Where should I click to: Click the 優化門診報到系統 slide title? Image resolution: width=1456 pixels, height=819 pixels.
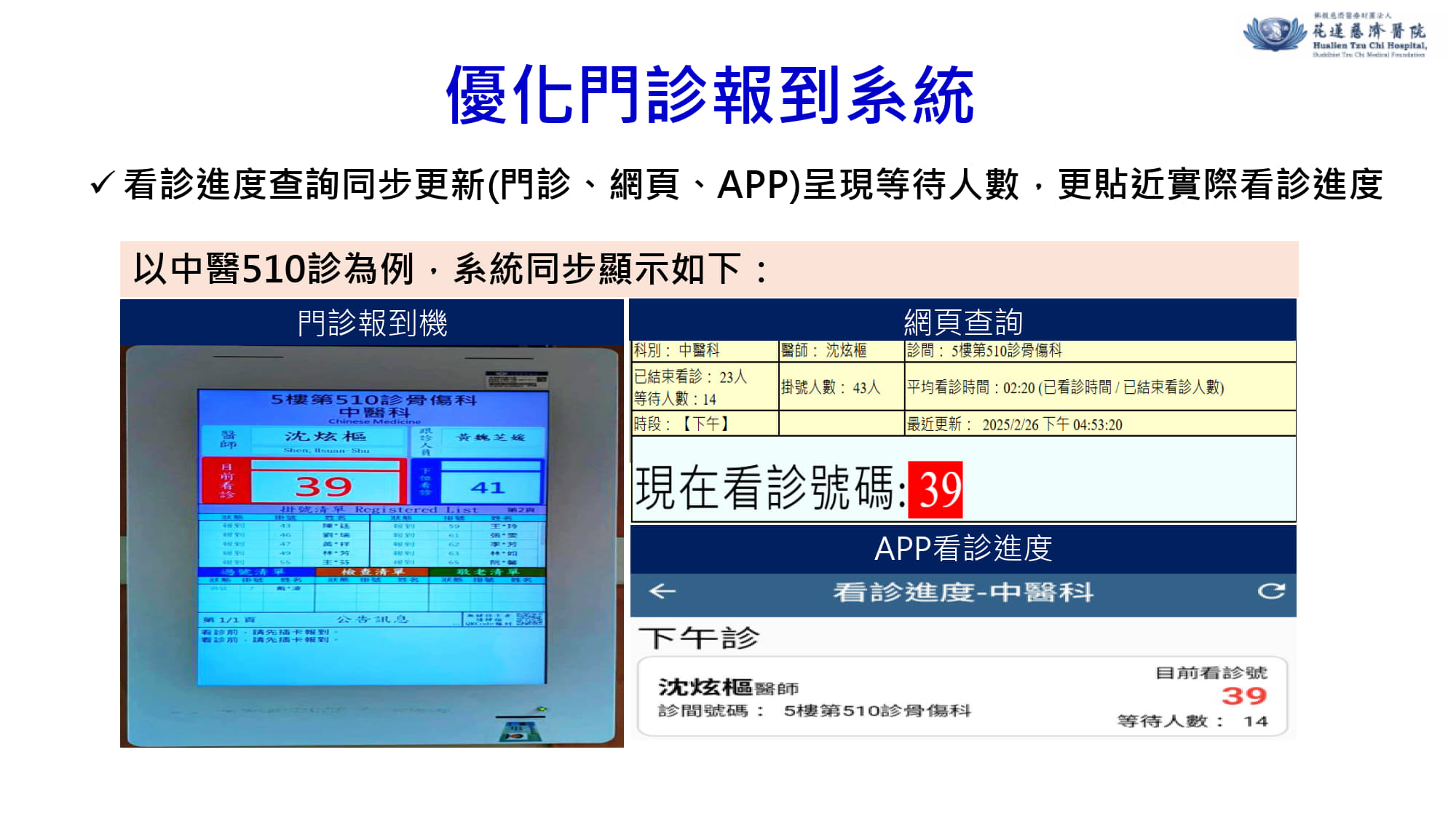(710, 95)
